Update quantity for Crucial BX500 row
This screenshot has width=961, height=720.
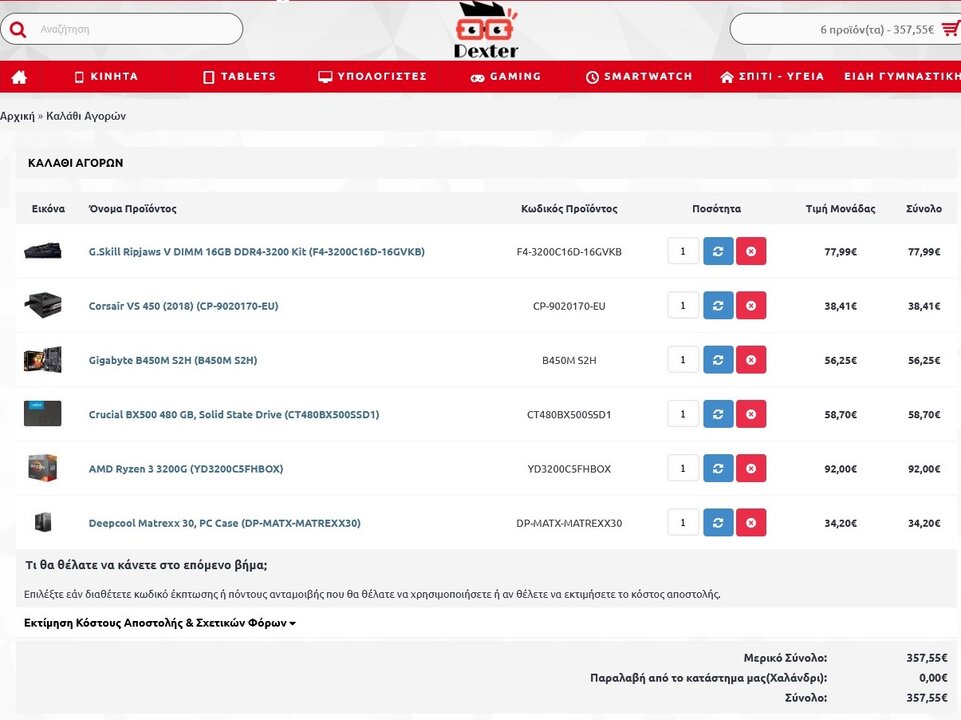click(x=718, y=414)
